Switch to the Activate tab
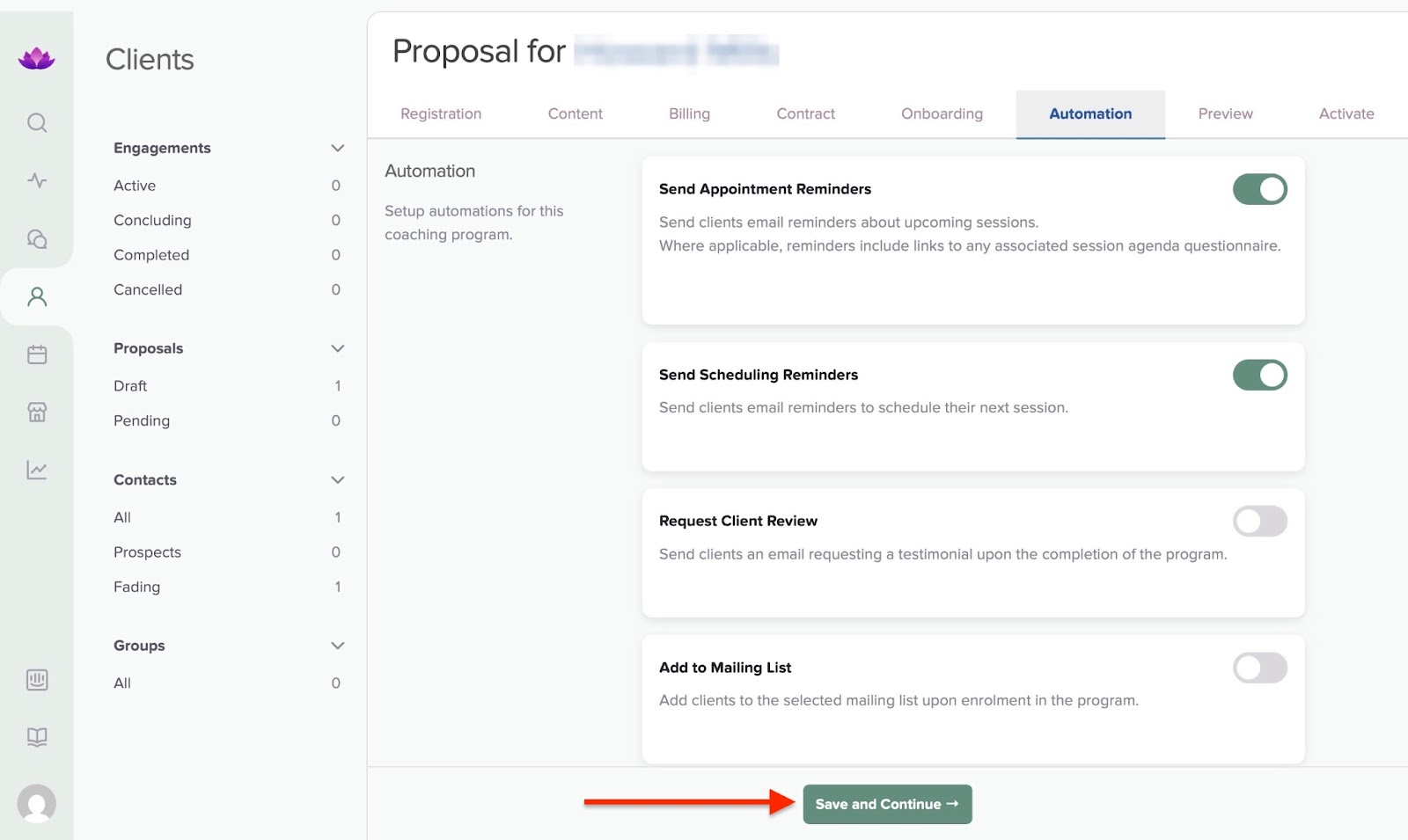 1346,113
